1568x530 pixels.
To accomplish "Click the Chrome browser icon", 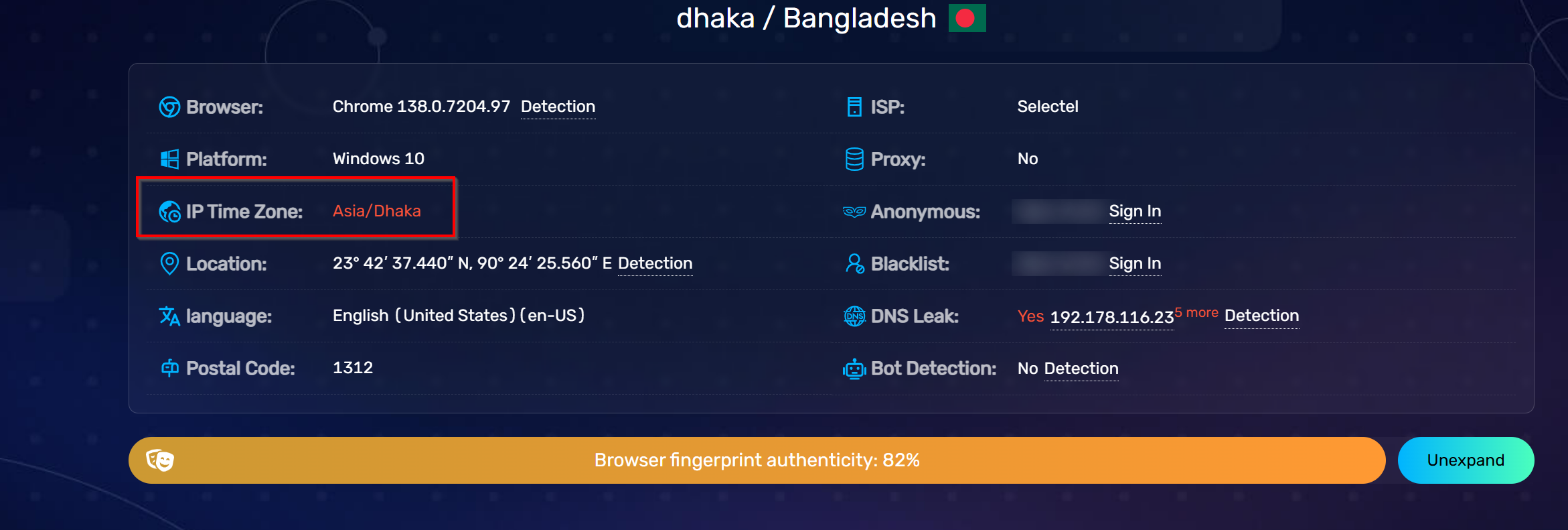I will 169,107.
